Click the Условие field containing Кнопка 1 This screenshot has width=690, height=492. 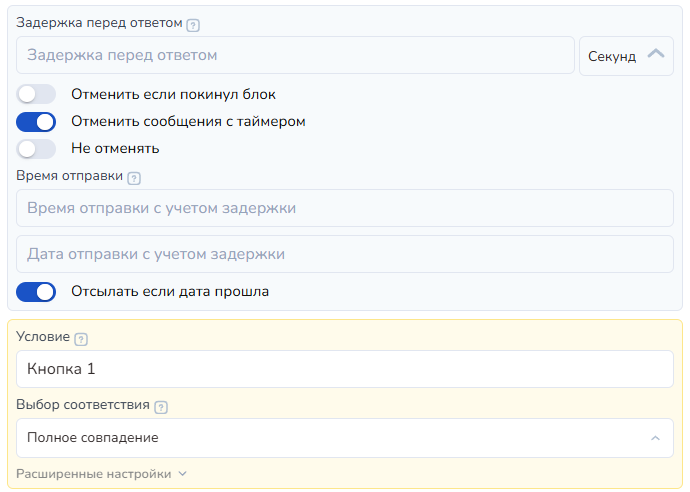(345, 369)
